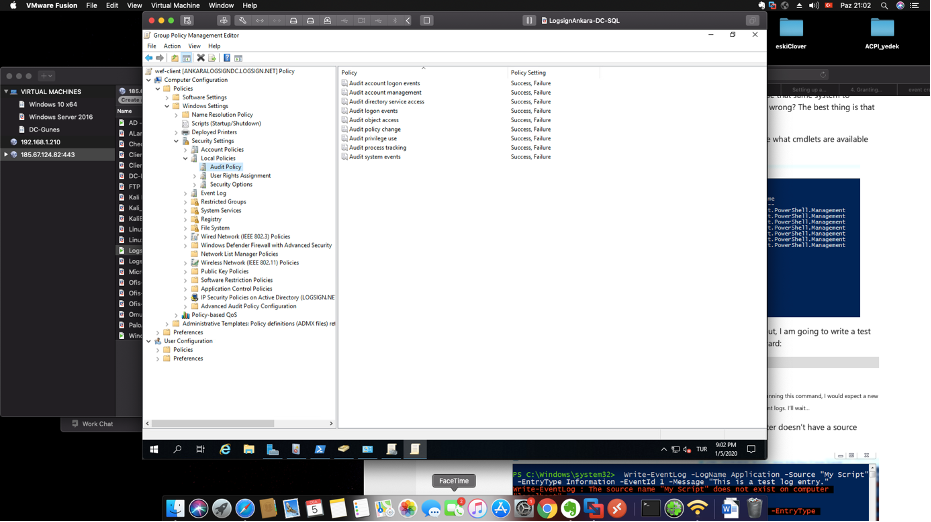The image size is (931, 522).
Task: Open Terminal from the Dock
Action: pyautogui.click(x=650, y=508)
